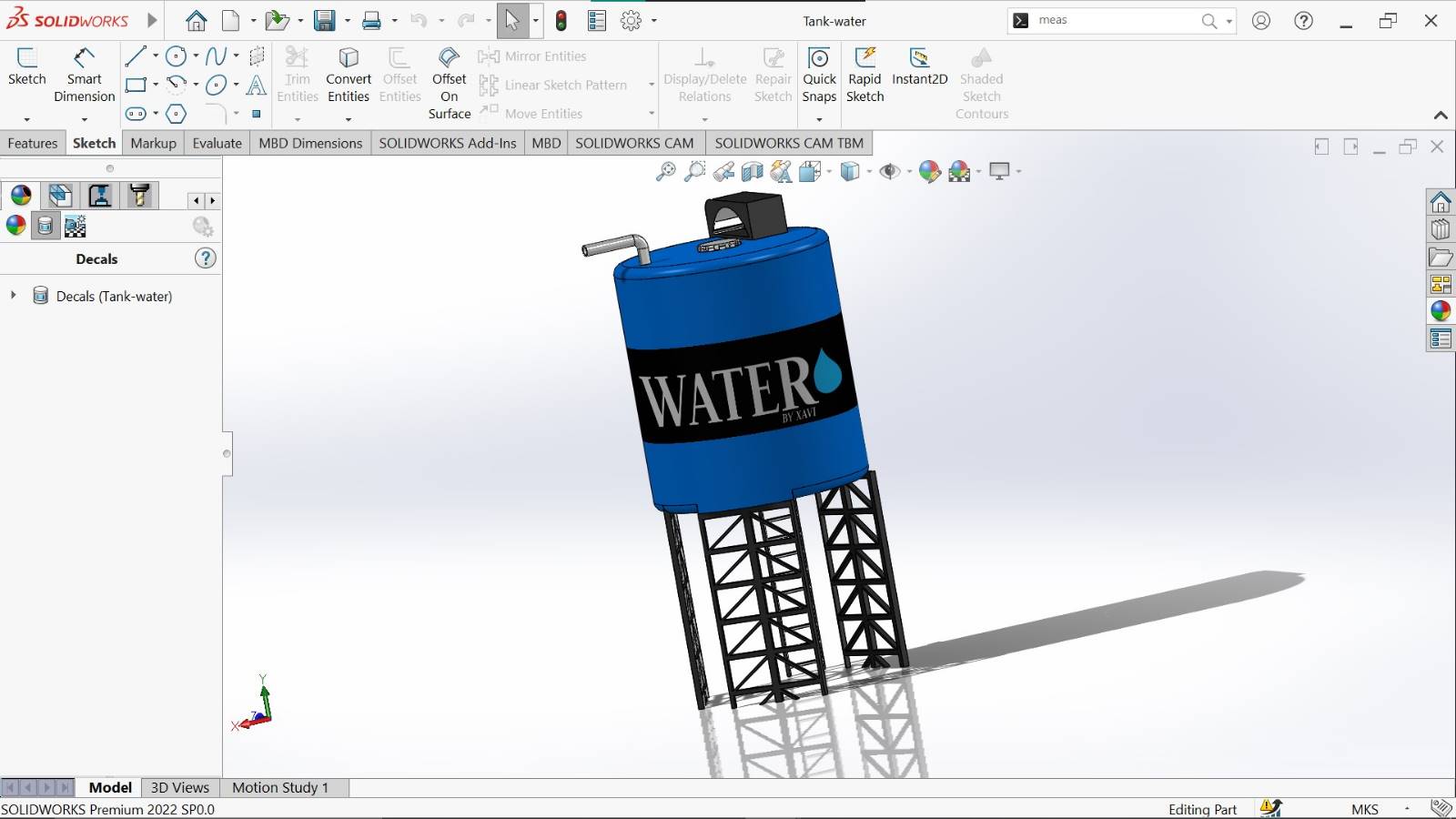Click Zoom to Area magnifier icon
The height and width of the screenshot is (819, 1456).
694,171
